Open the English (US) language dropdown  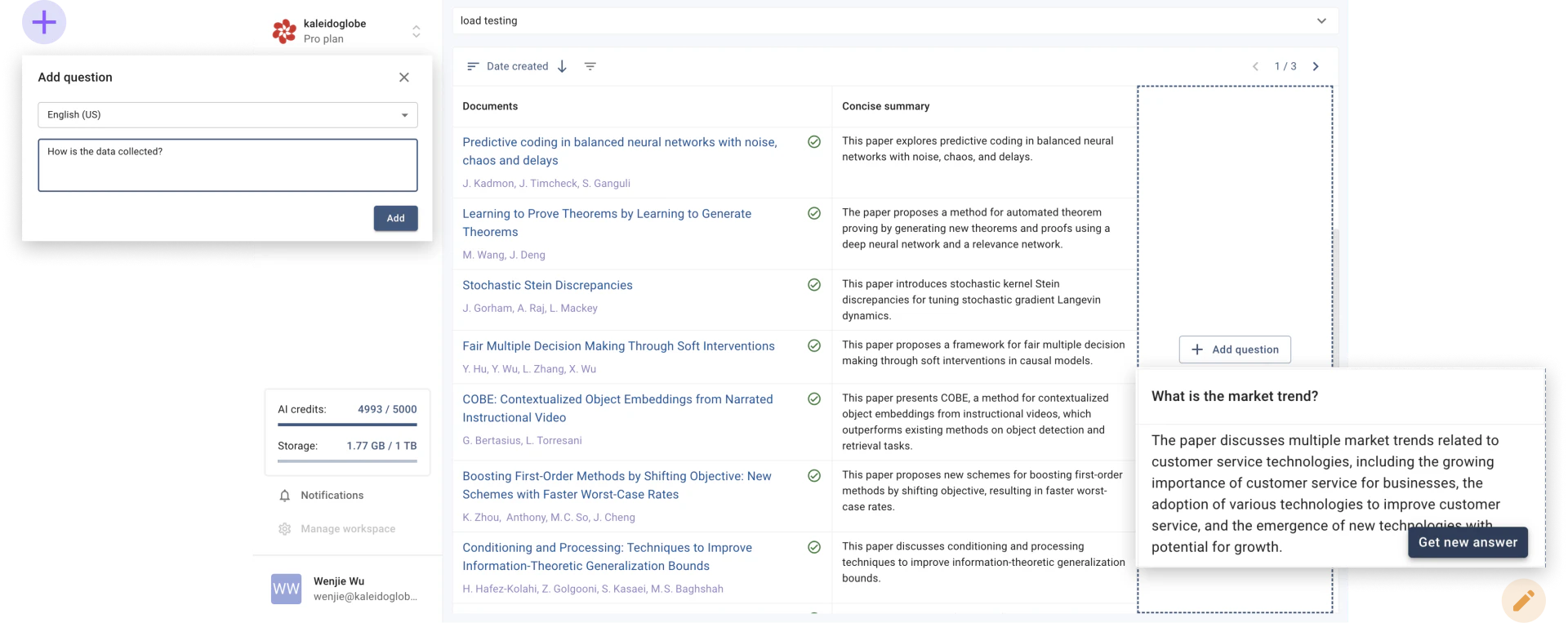click(x=227, y=115)
